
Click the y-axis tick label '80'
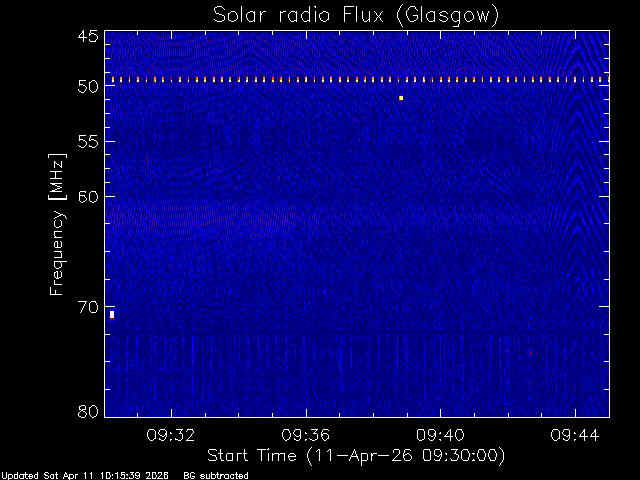click(88, 411)
